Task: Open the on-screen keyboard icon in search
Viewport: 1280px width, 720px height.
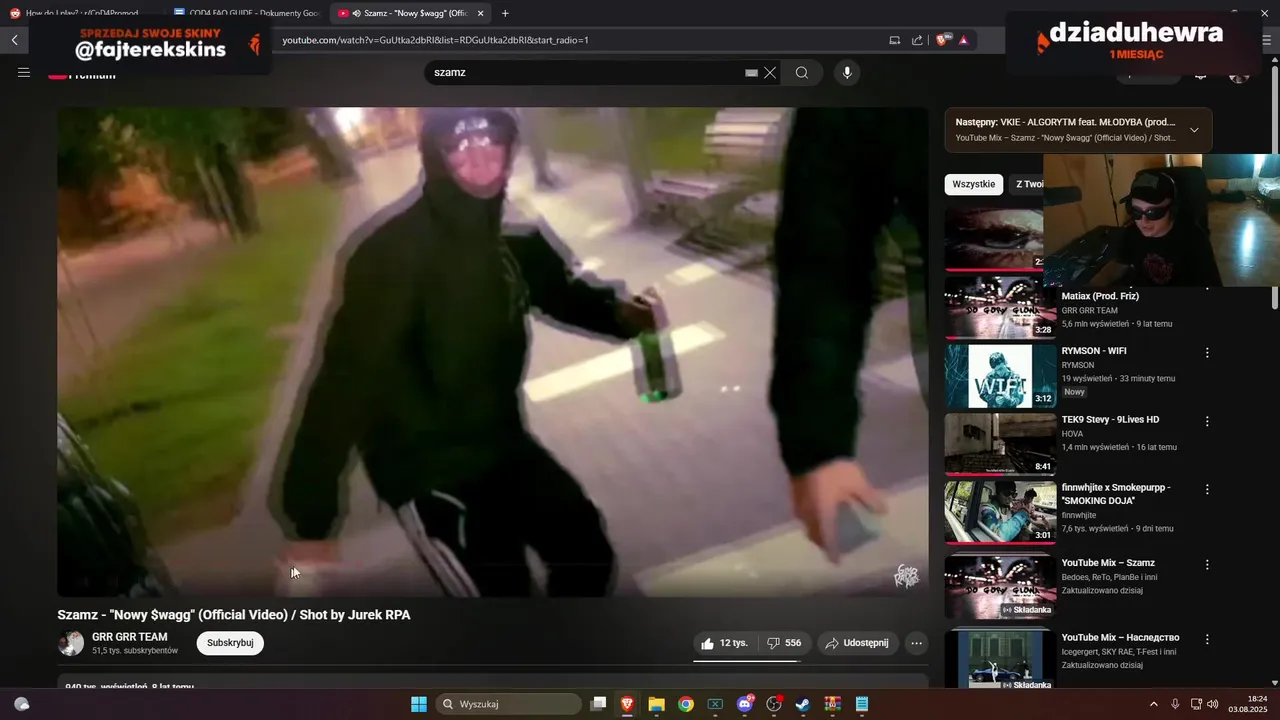Action: pyautogui.click(x=751, y=73)
